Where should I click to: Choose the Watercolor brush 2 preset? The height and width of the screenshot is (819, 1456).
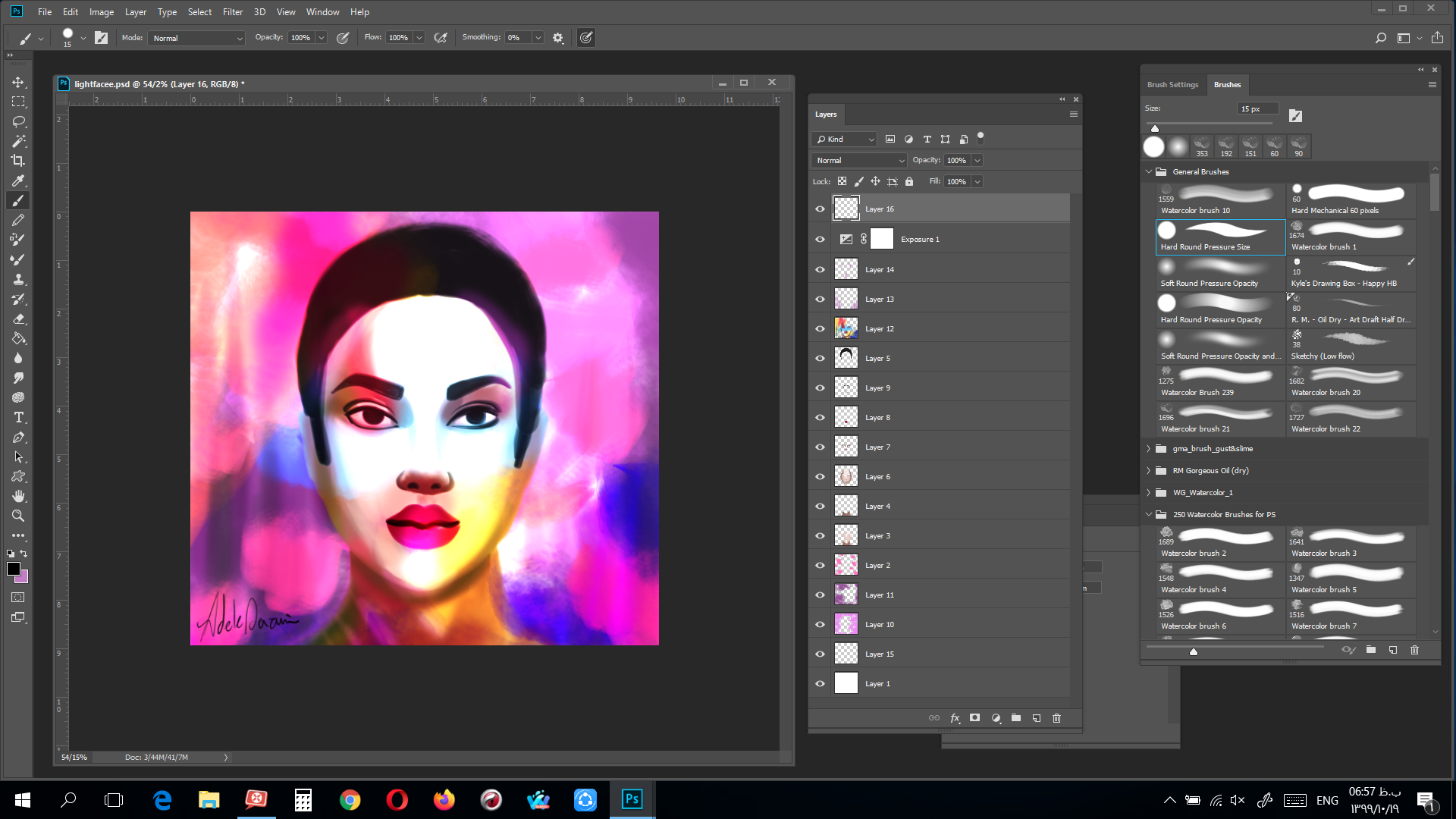(x=1220, y=544)
